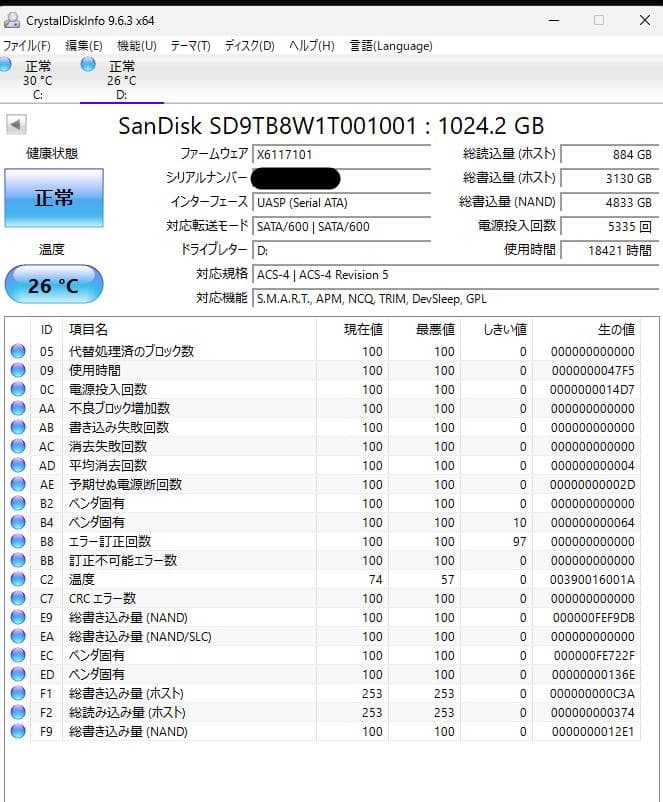Click status orb for ID F9 row

(x=18, y=730)
